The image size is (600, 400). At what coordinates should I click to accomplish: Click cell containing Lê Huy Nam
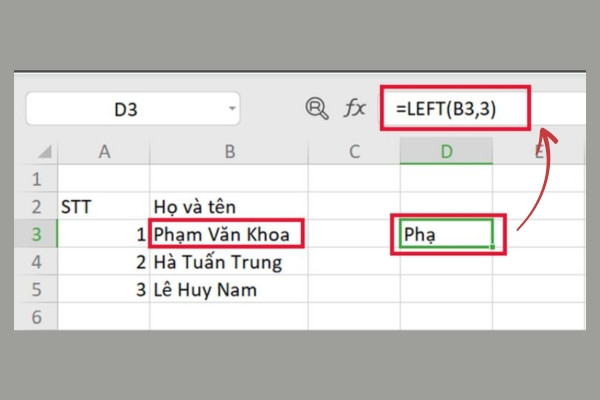[x=229, y=289]
